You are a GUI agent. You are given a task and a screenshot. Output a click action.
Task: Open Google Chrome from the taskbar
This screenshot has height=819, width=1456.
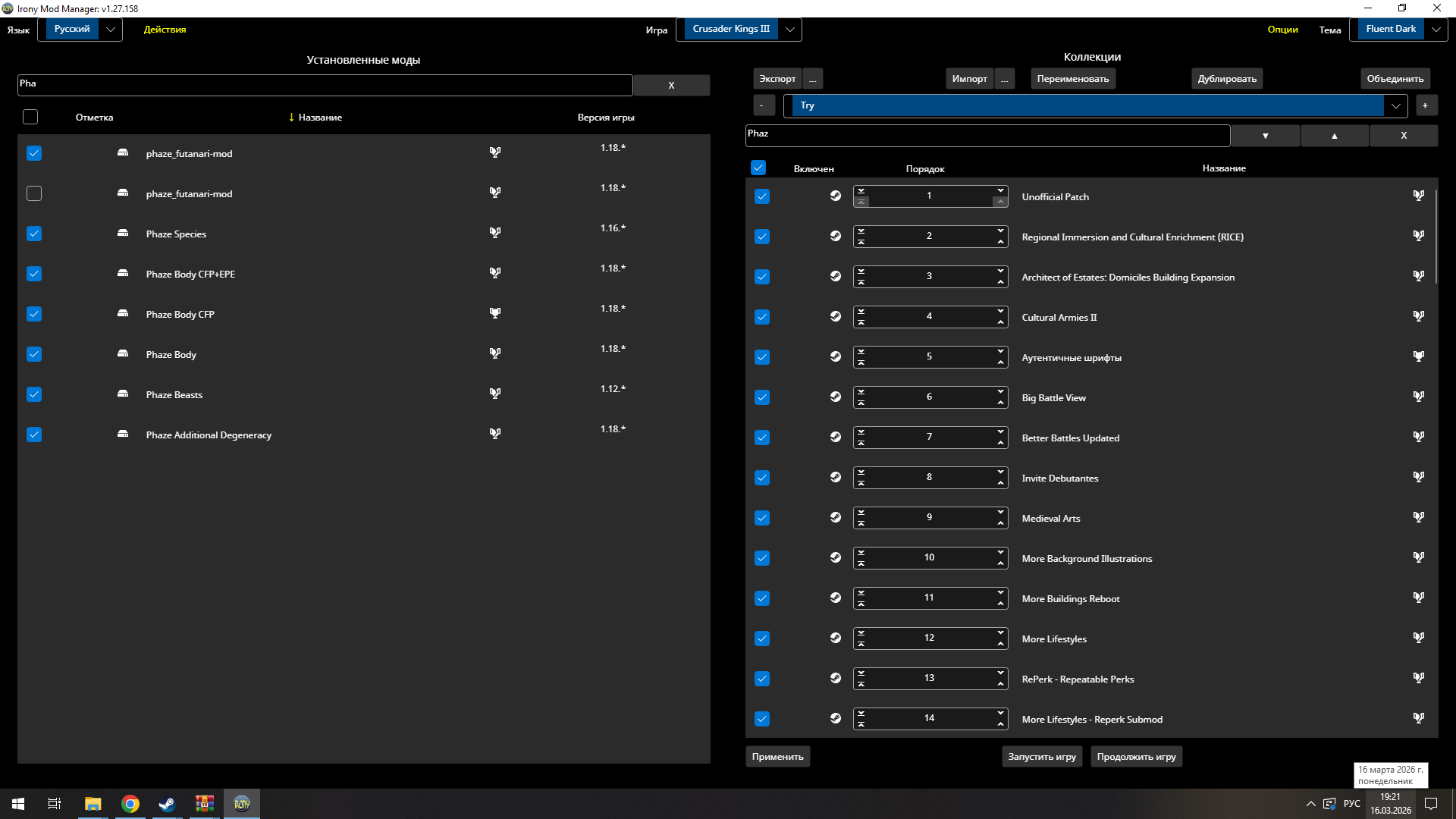[x=130, y=804]
